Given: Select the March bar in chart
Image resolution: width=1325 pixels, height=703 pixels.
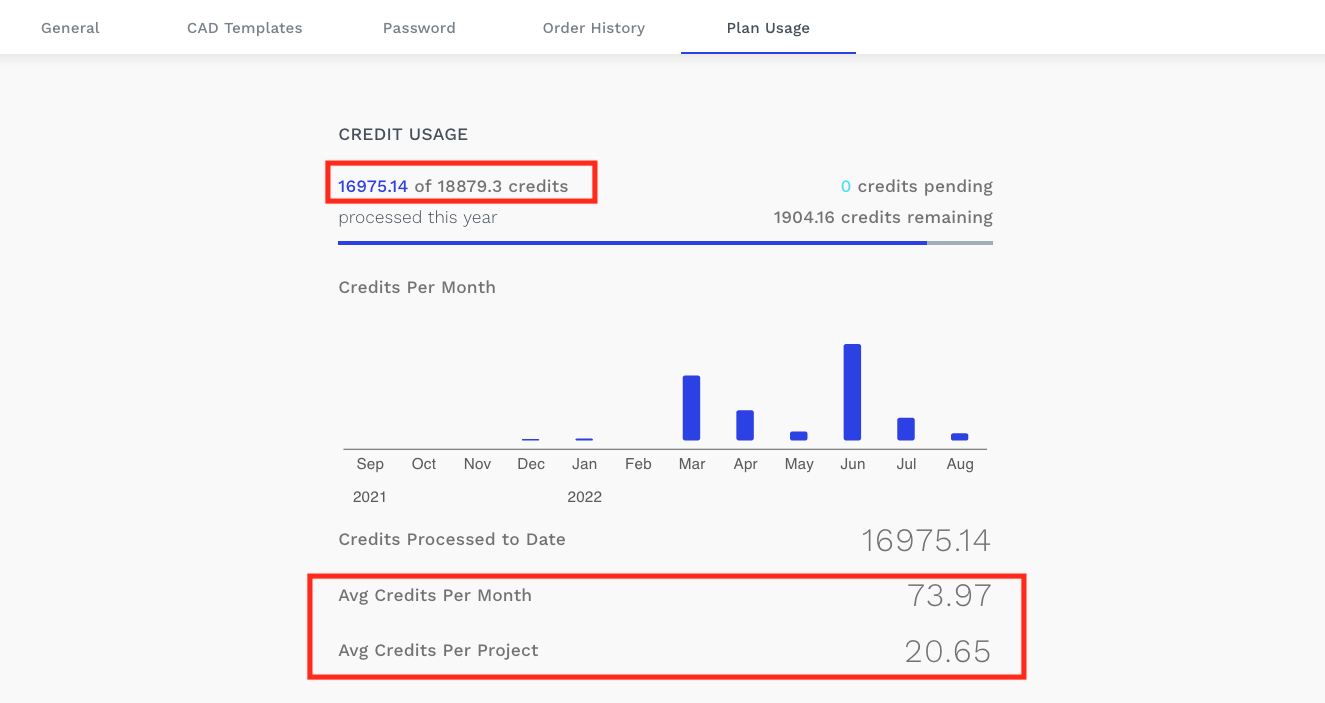Looking at the screenshot, I should click(691, 408).
